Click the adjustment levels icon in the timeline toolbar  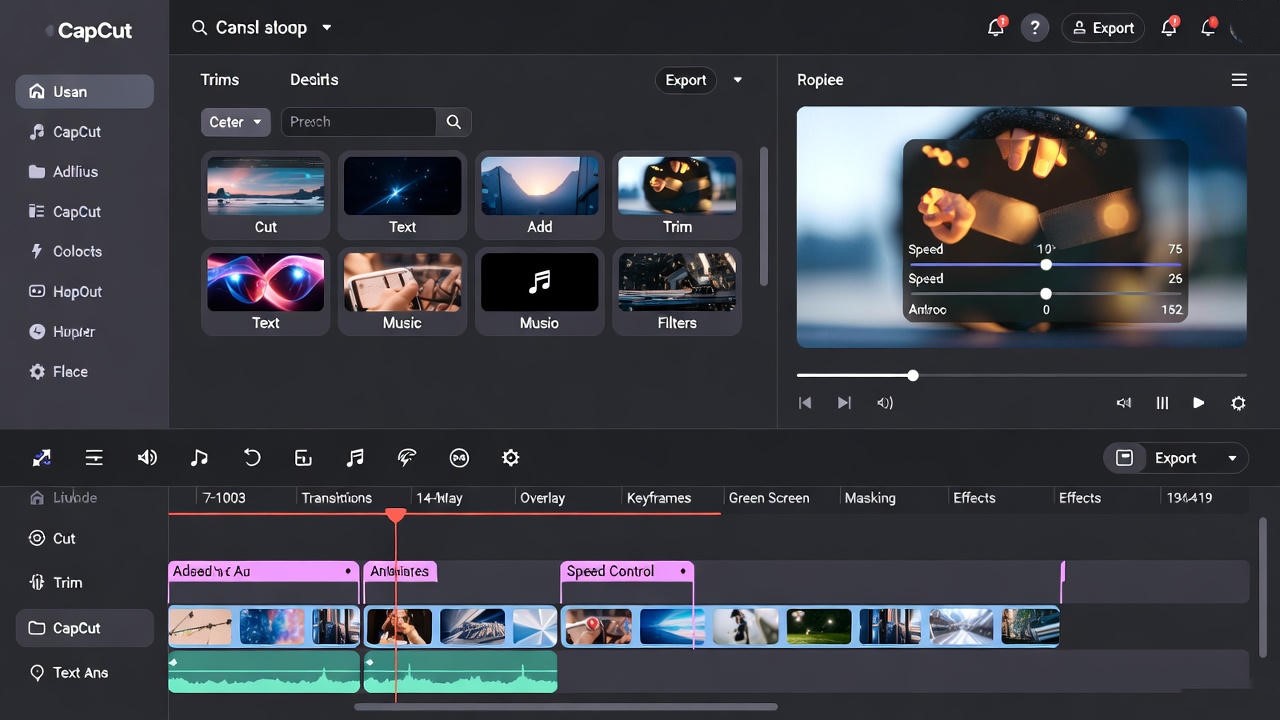coord(94,457)
